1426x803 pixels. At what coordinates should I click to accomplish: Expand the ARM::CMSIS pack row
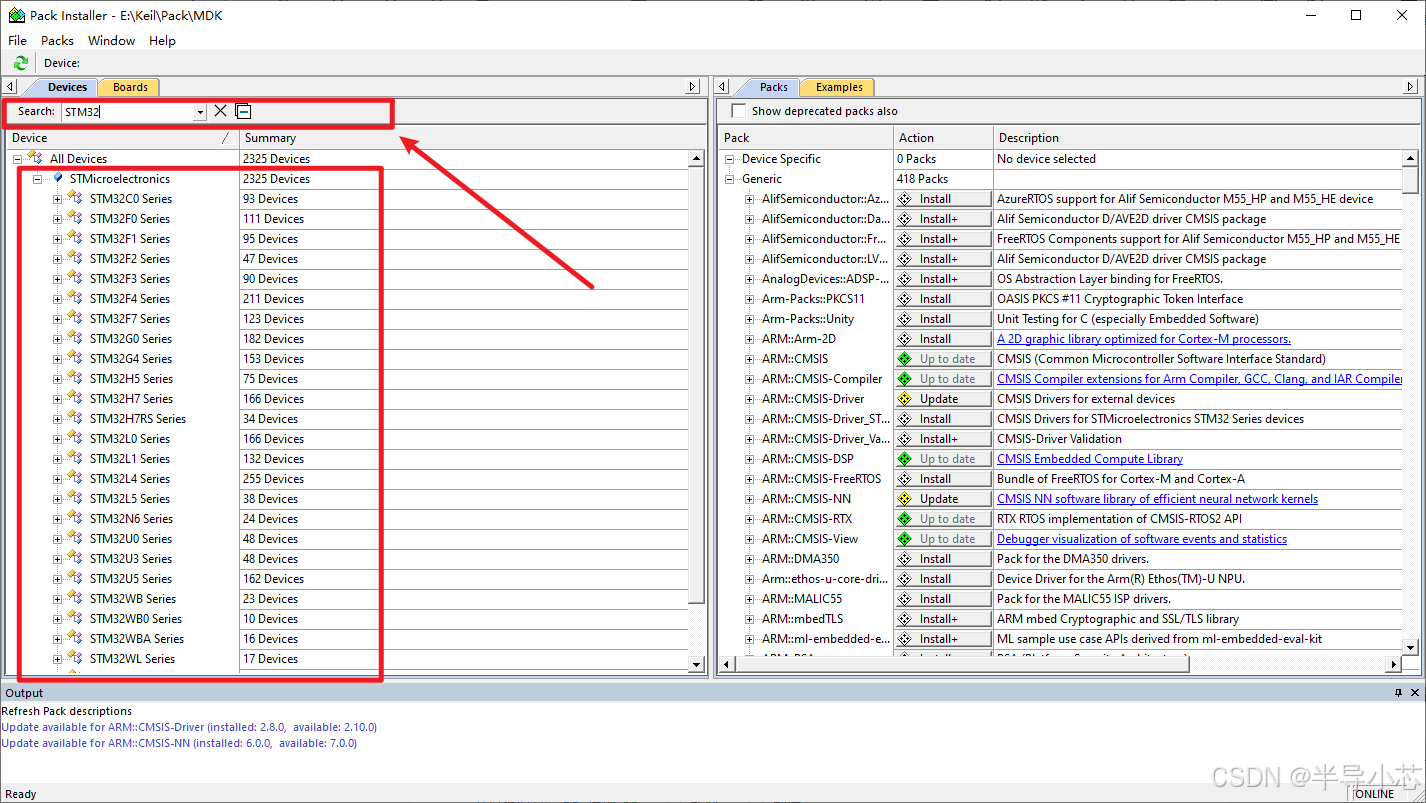(x=749, y=359)
